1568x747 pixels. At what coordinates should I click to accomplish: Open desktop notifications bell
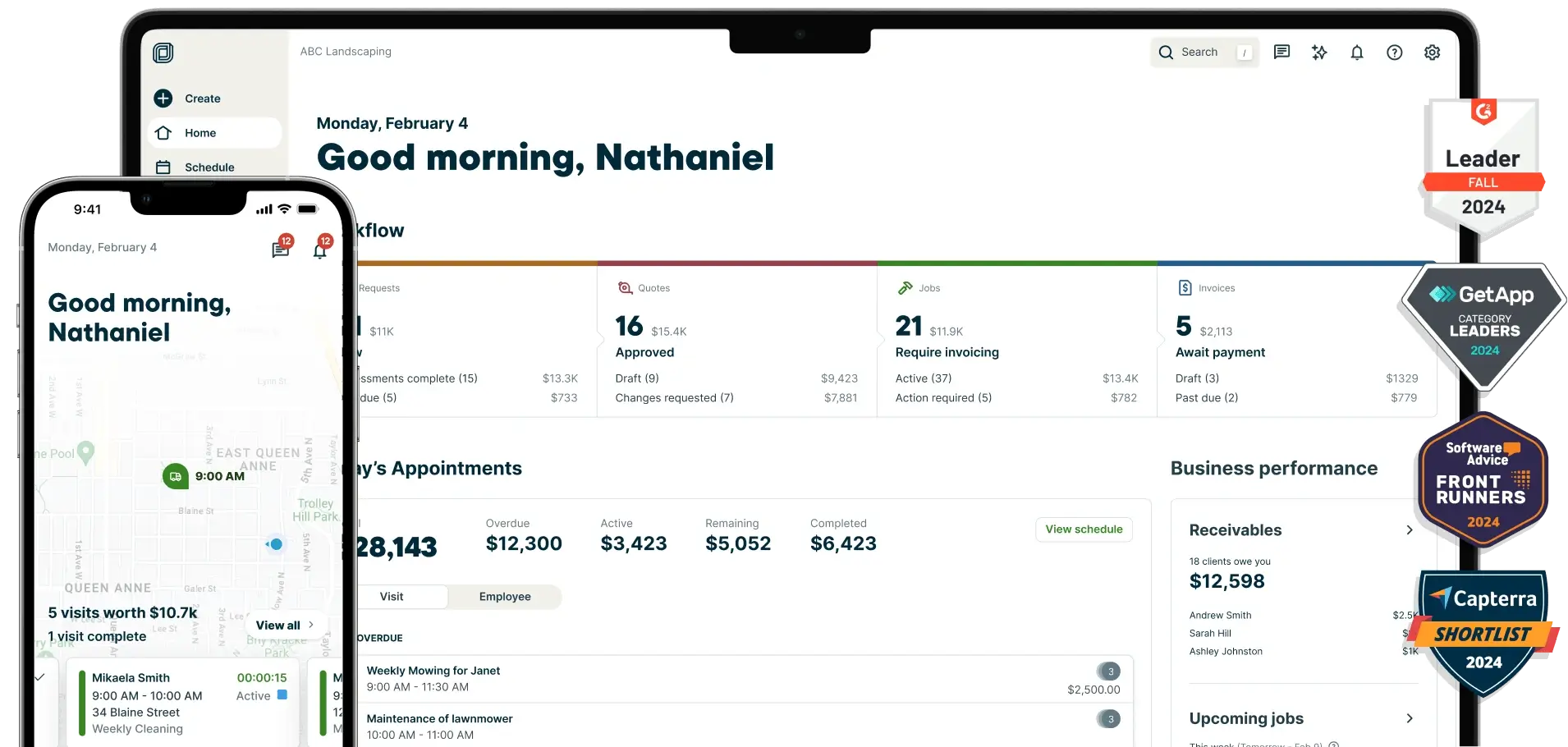pos(1357,53)
